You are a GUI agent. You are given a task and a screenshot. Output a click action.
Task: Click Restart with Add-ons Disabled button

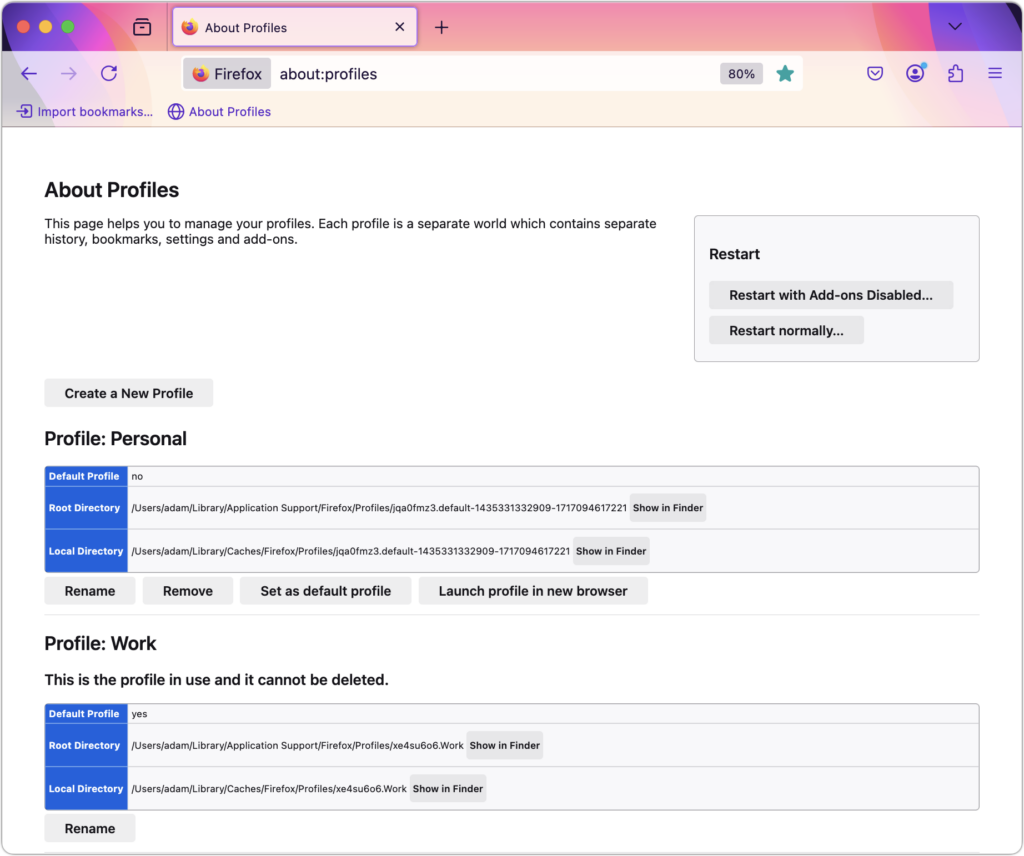[831, 295]
